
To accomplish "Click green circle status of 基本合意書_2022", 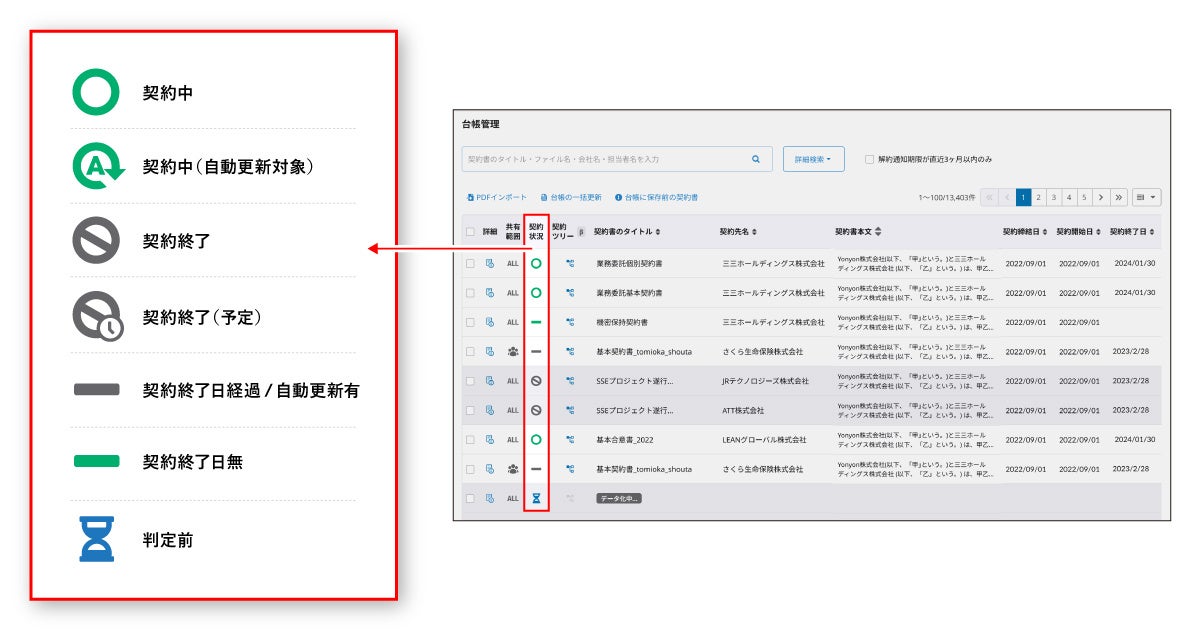I will pyautogui.click(x=536, y=439).
